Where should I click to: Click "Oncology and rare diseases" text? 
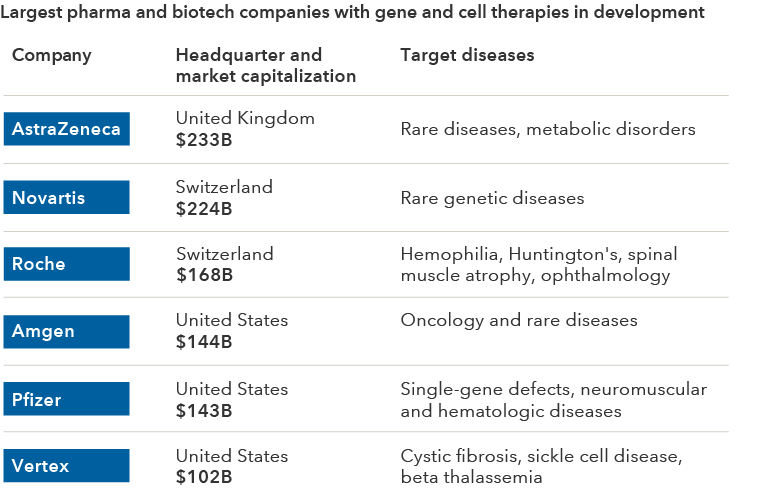pyautogui.click(x=518, y=321)
